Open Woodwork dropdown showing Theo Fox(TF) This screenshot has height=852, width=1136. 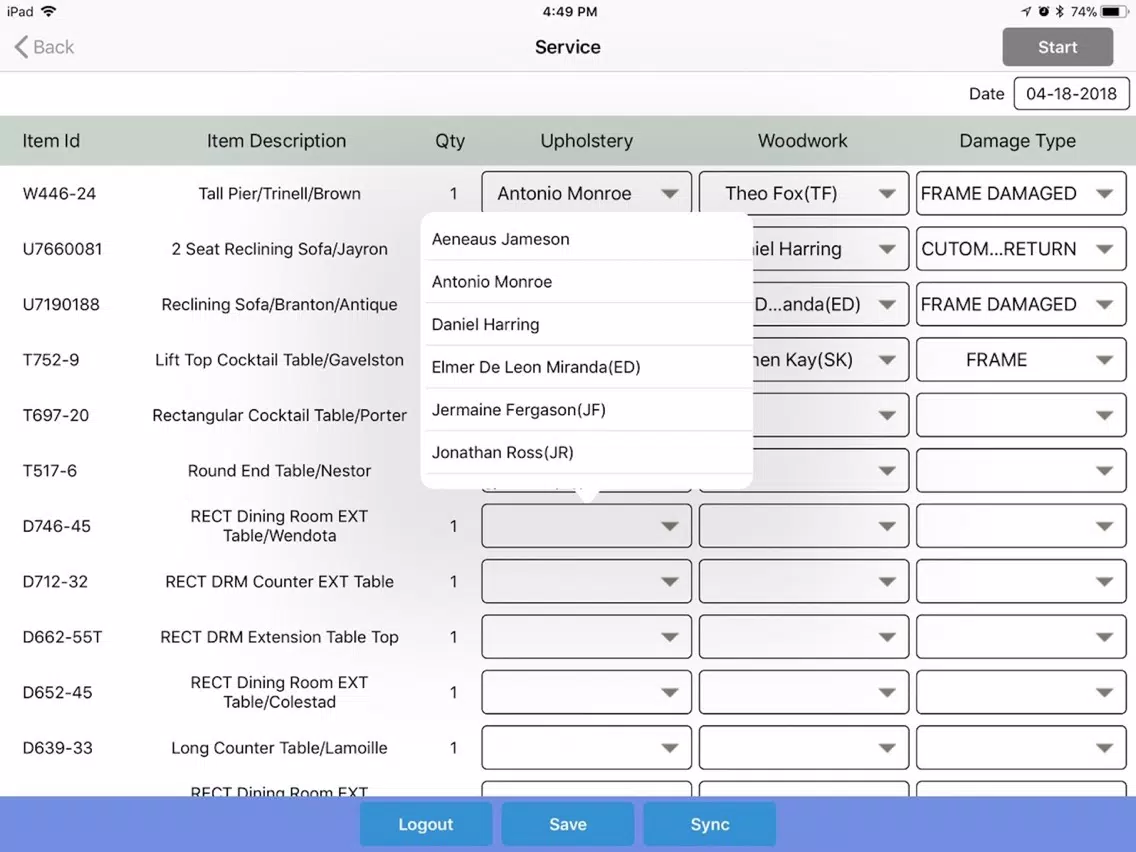803,193
